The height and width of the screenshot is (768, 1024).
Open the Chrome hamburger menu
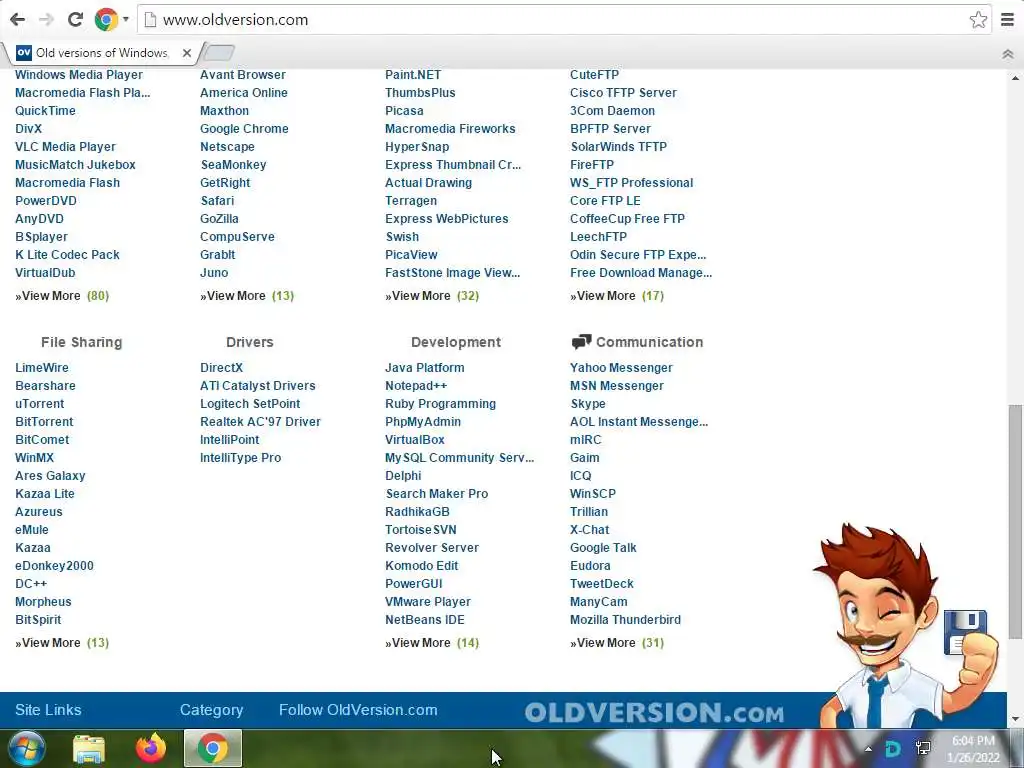(1007, 20)
